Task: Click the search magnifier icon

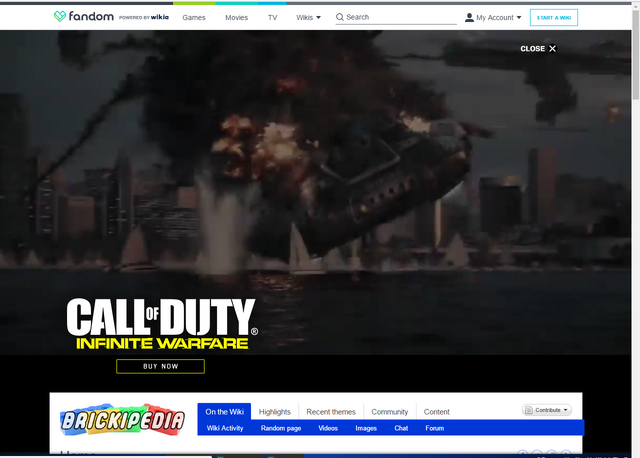Action: (340, 17)
